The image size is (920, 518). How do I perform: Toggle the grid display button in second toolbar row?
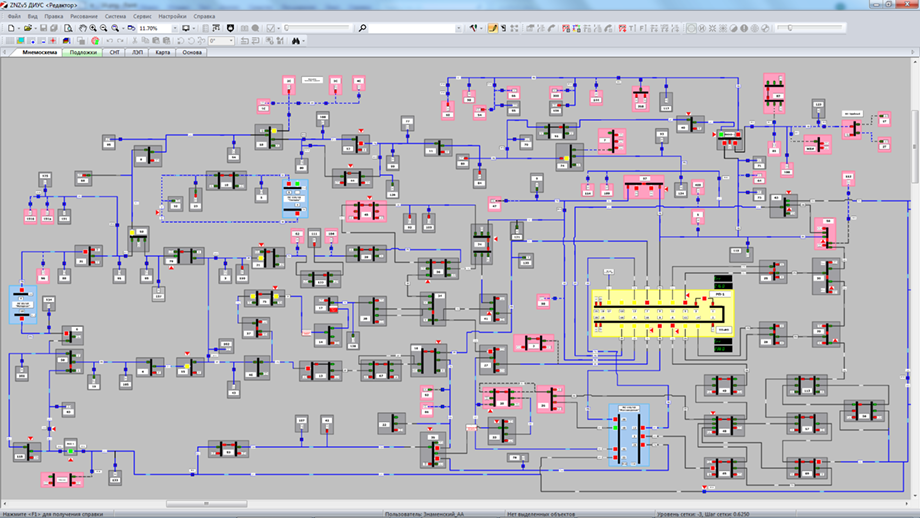(9, 41)
